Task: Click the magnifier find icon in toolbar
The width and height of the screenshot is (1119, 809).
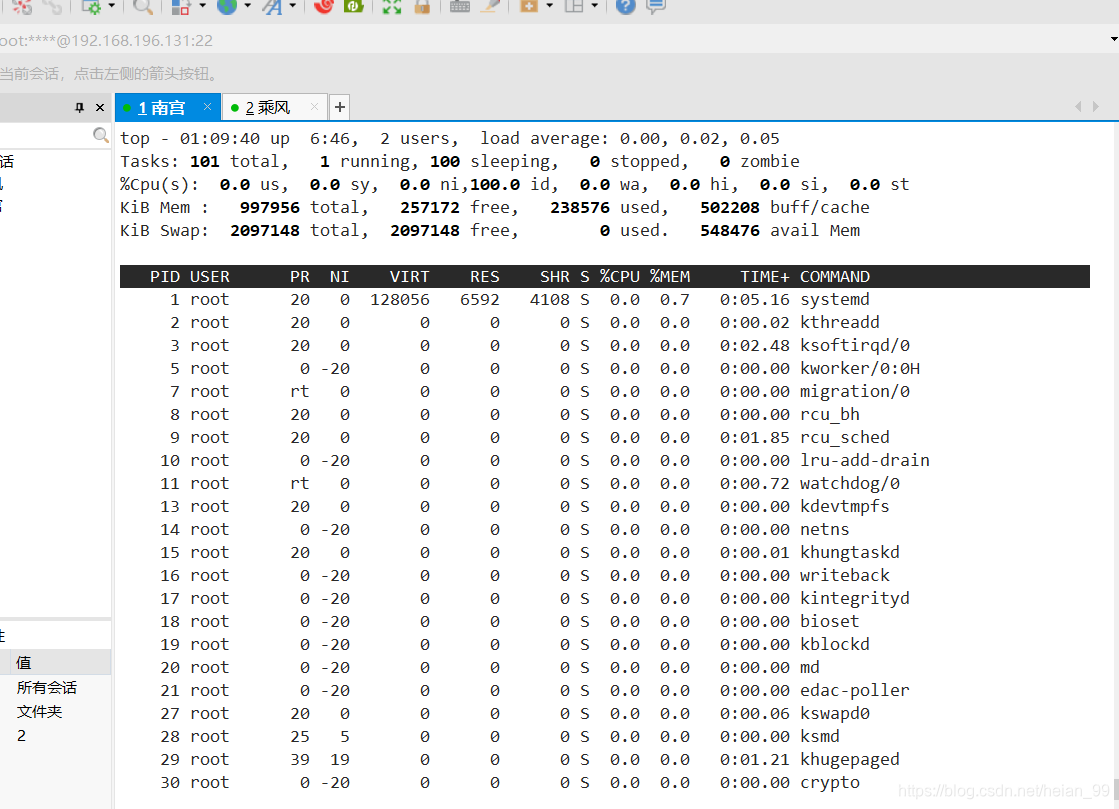Action: 143,6
